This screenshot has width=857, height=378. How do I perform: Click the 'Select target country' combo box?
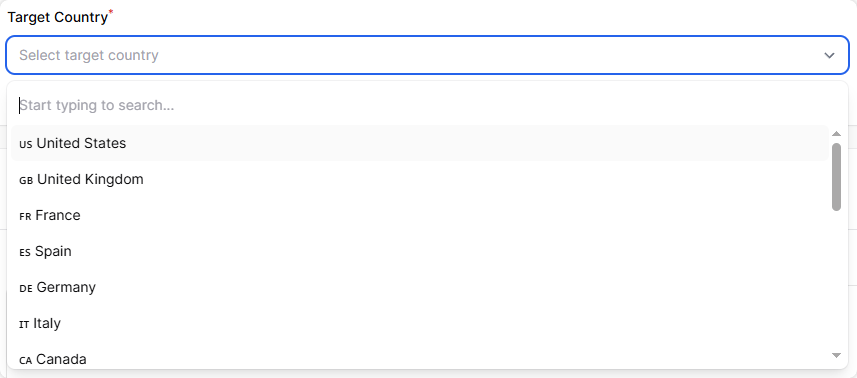pyautogui.click(x=427, y=55)
